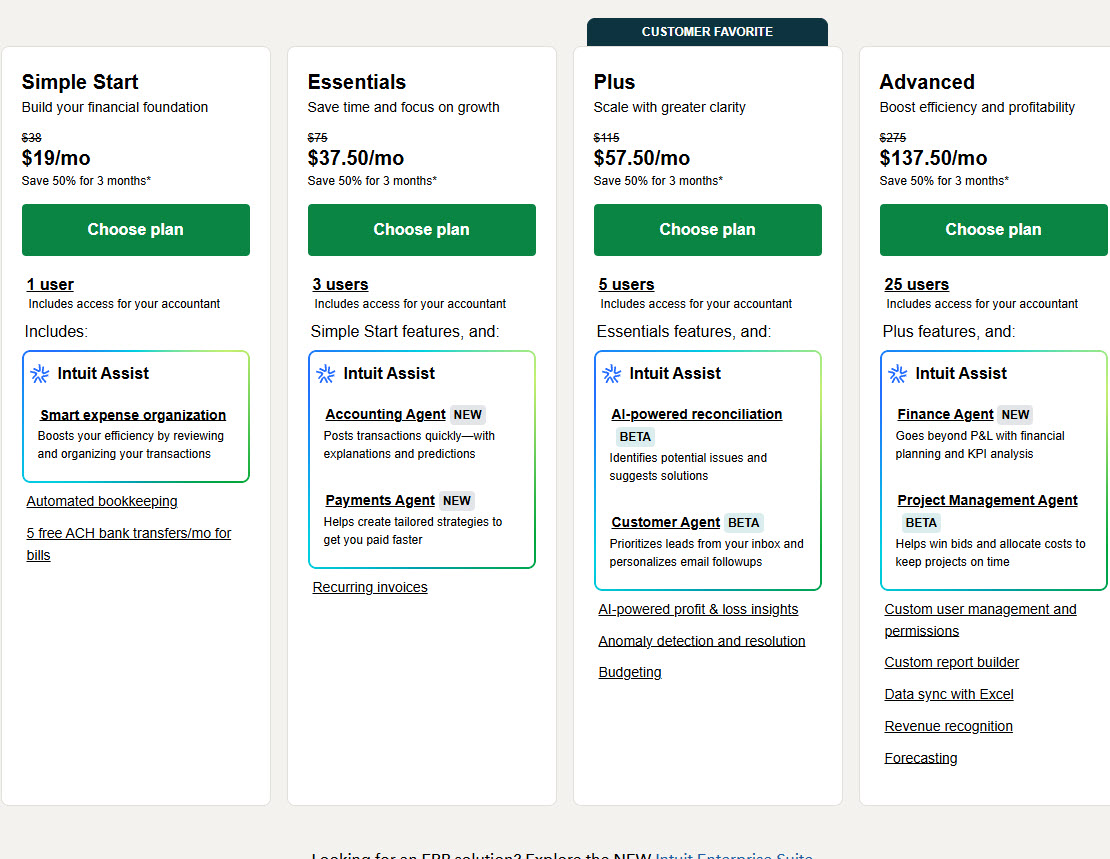The width and height of the screenshot is (1110, 859).
Task: Click the struck-through $38 price
Action: pos(32,137)
